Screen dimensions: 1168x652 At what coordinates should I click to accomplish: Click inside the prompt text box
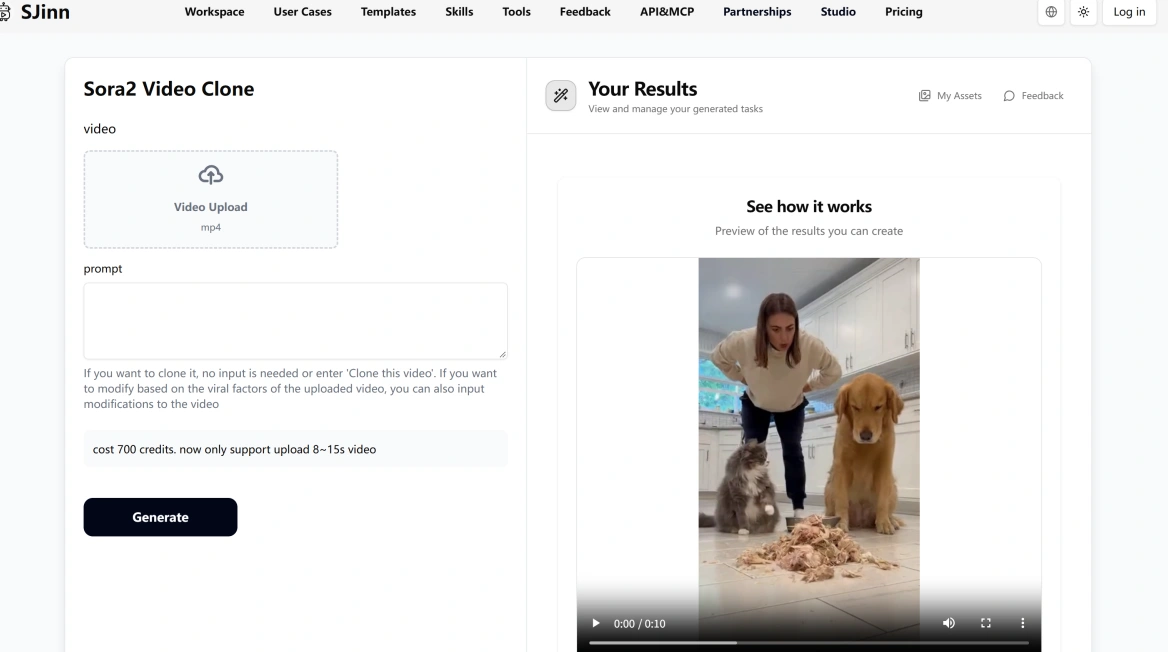[295, 320]
